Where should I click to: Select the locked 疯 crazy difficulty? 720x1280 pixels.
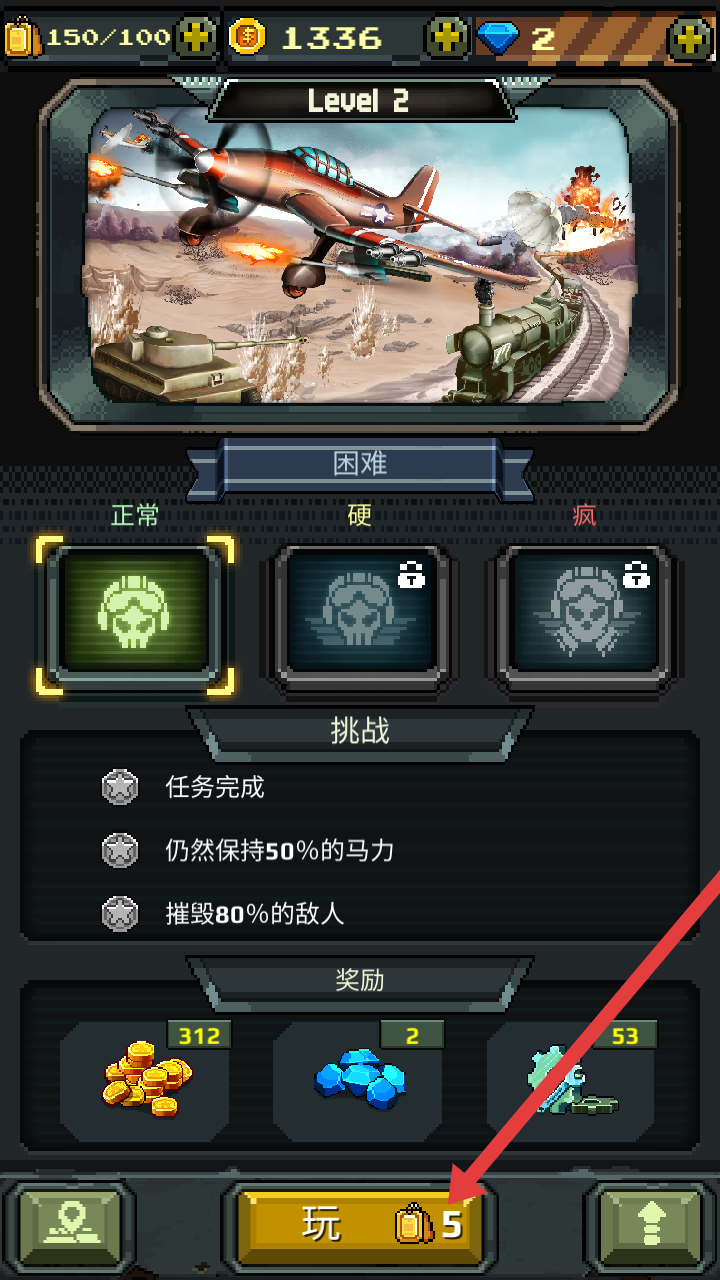click(x=583, y=612)
